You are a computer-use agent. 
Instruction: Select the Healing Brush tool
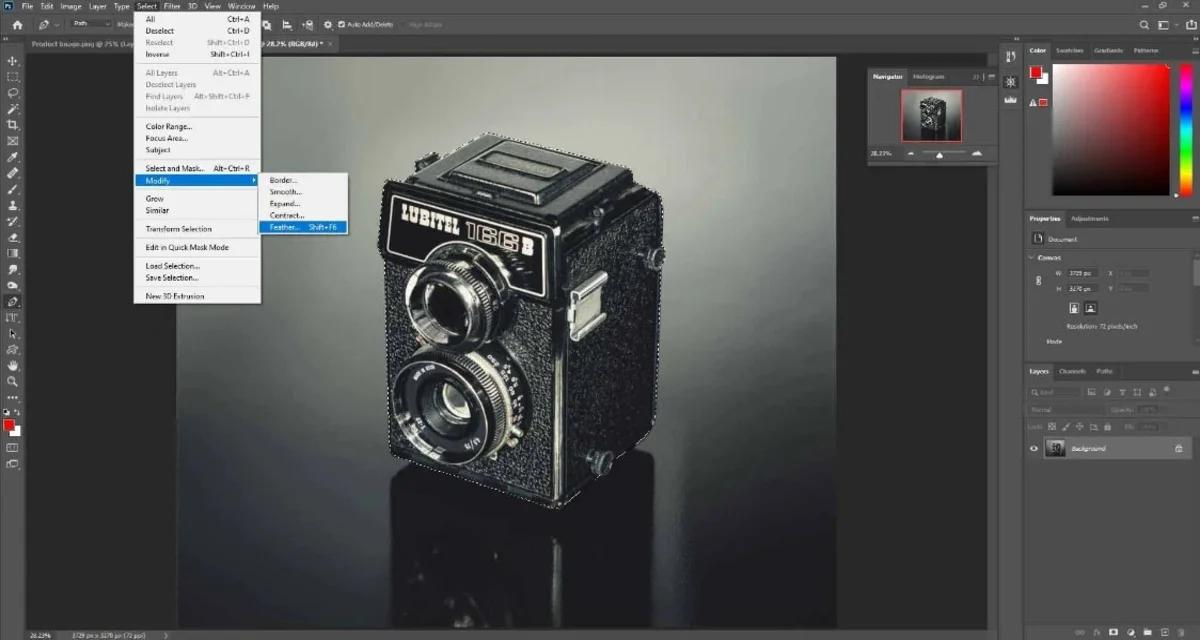13,173
